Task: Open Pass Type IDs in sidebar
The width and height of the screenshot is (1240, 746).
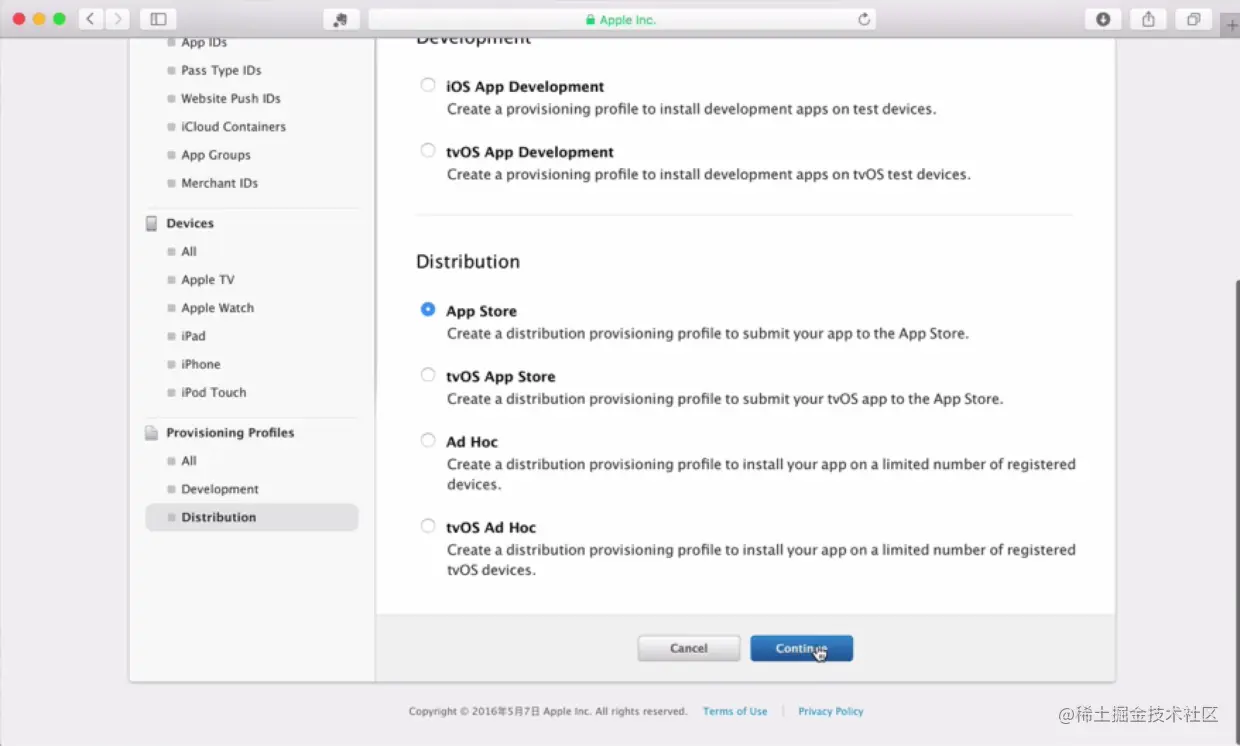Action: [221, 70]
